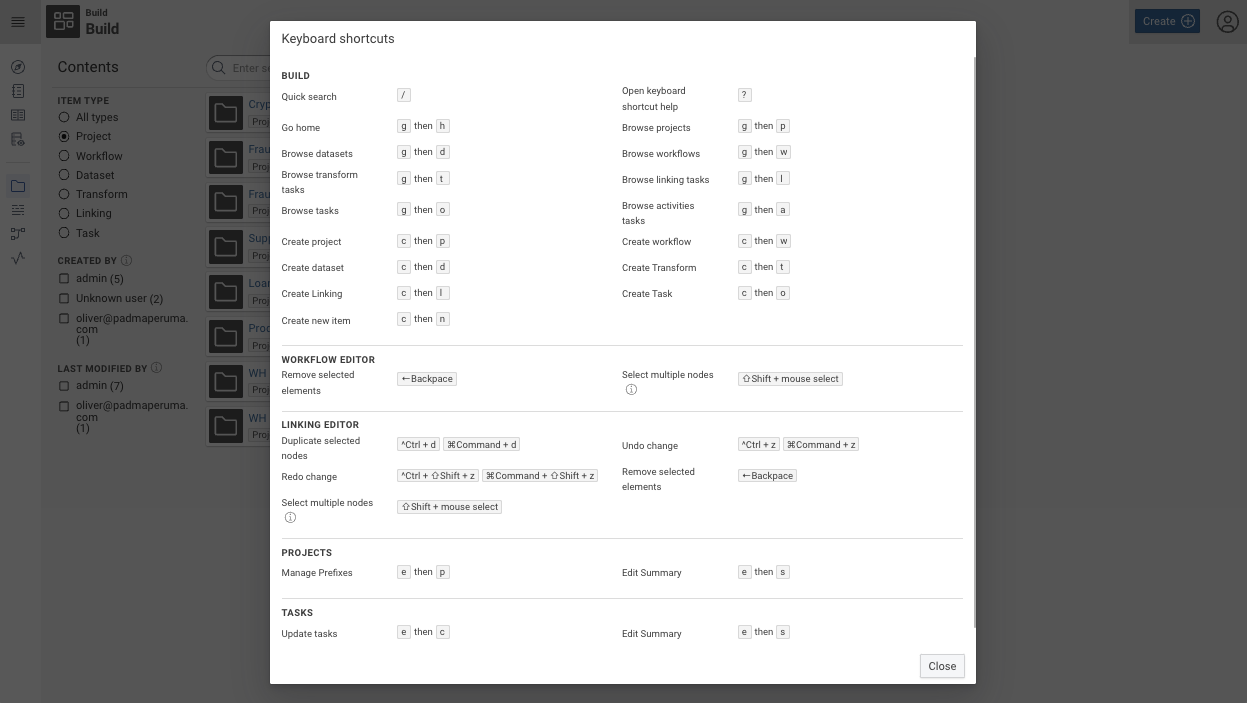Open the user account profile icon
This screenshot has height=703, width=1247.
click(x=1228, y=21)
